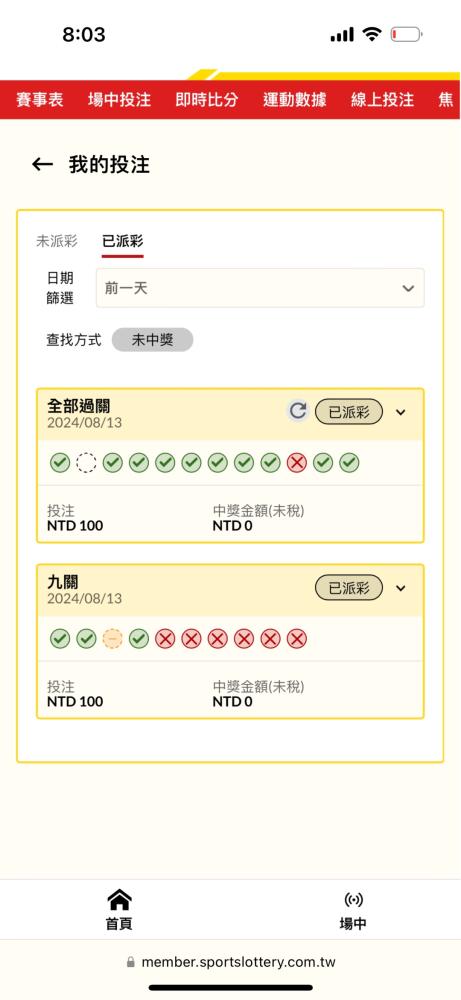Tap the 已派彩 status badge on 九關
This screenshot has width=461, height=1000.
[349, 588]
